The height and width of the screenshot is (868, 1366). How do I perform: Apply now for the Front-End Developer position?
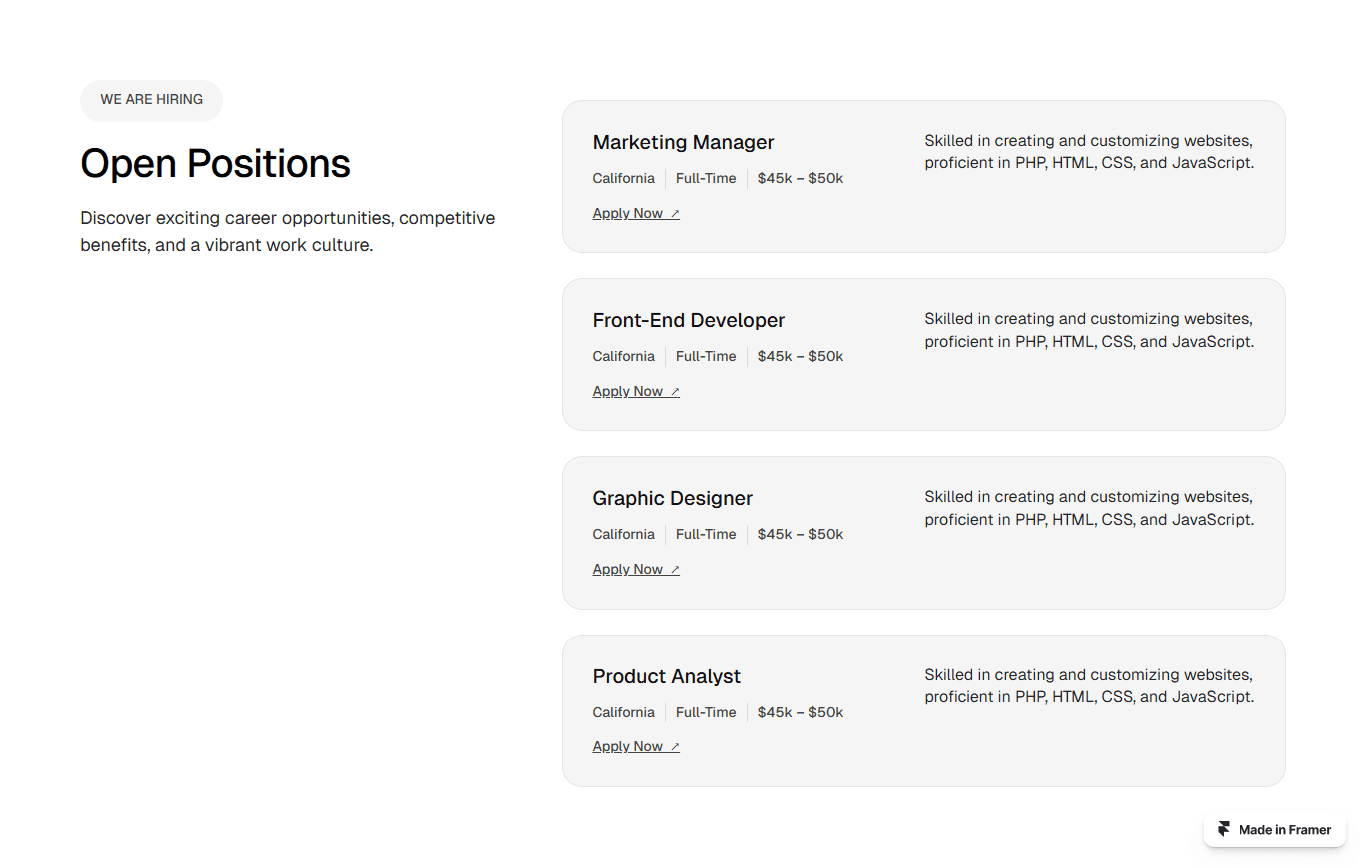pyautogui.click(x=636, y=391)
